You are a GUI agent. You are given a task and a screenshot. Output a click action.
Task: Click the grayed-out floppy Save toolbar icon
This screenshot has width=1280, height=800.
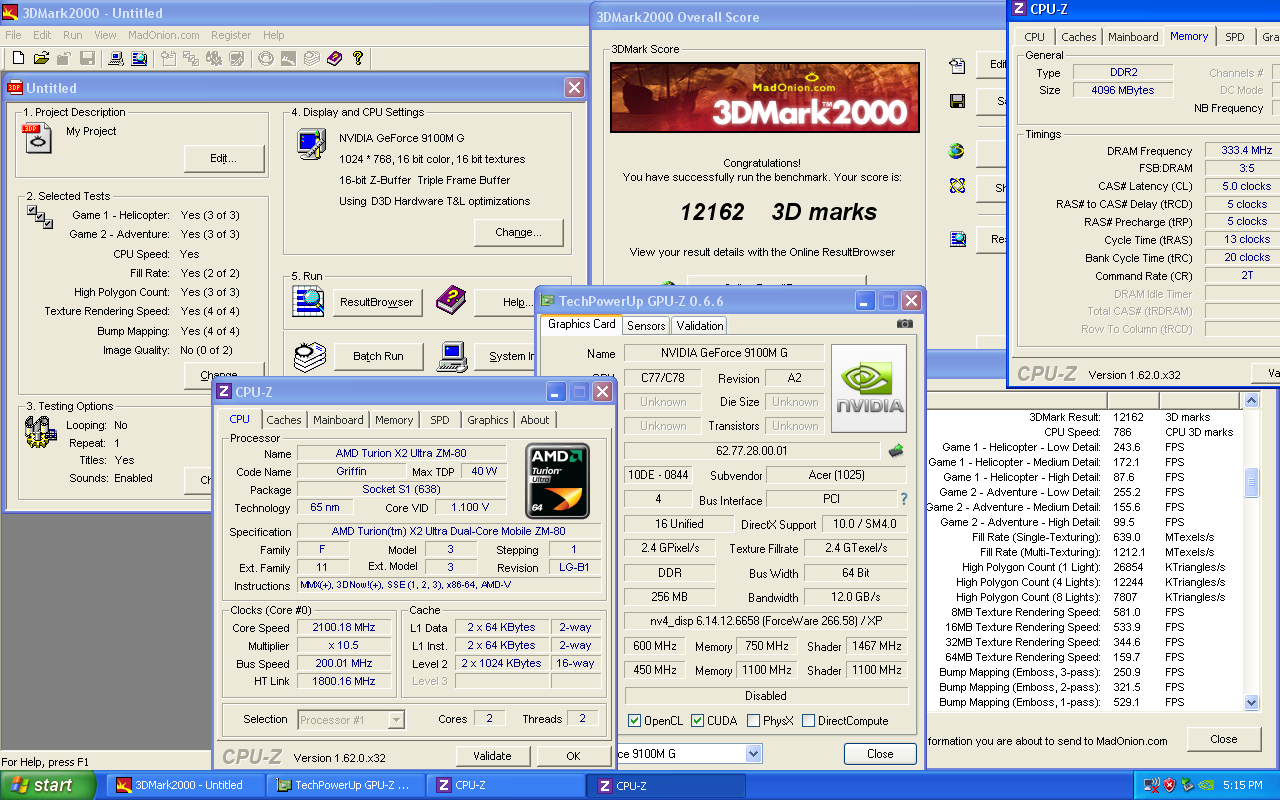coord(88,59)
